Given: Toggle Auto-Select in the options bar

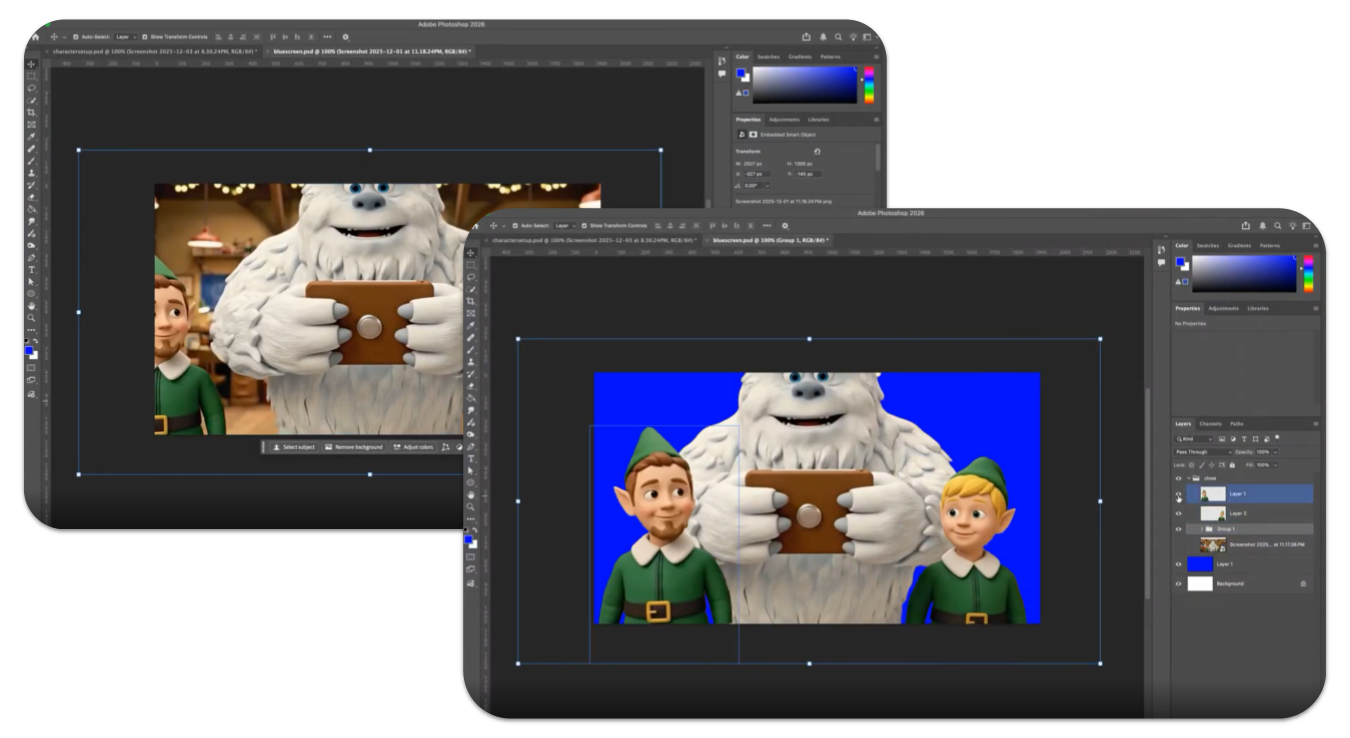Looking at the screenshot, I should pos(516,226).
